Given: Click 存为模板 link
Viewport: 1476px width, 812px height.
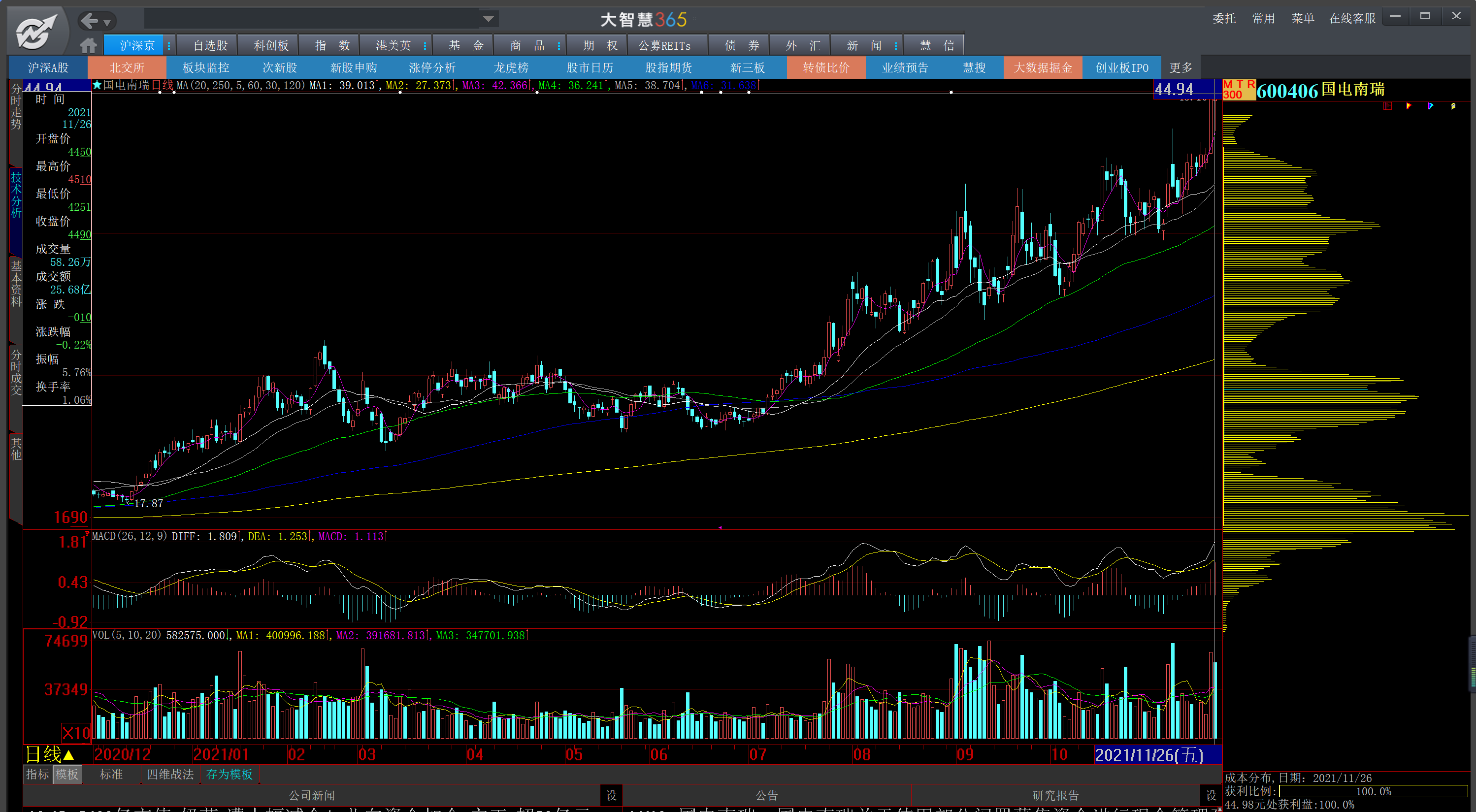Looking at the screenshot, I should (229, 774).
